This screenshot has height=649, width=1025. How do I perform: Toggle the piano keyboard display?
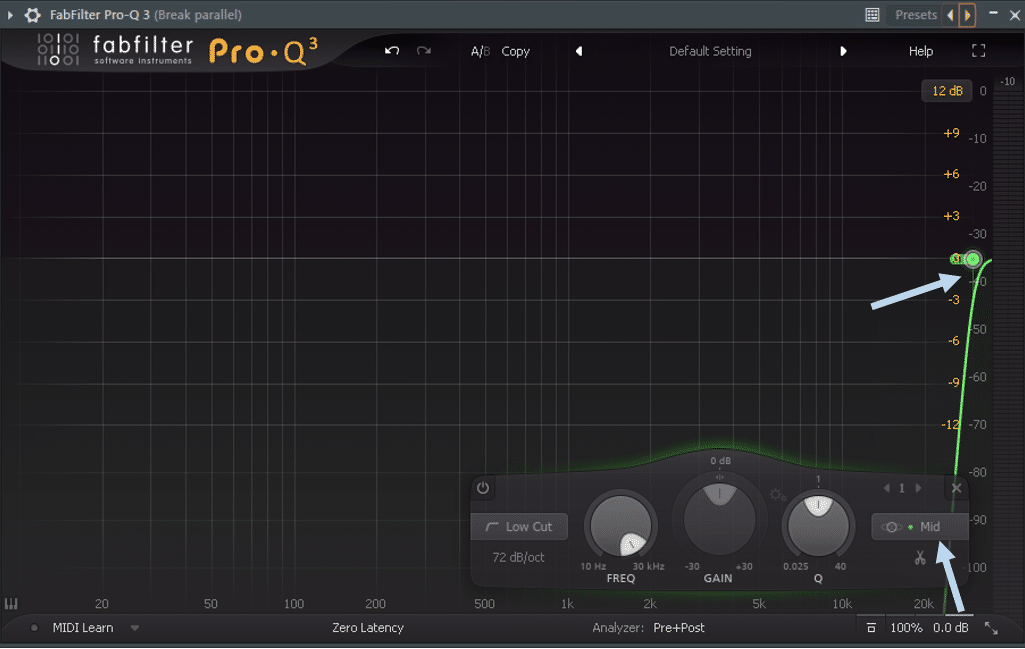pyautogui.click(x=11, y=604)
